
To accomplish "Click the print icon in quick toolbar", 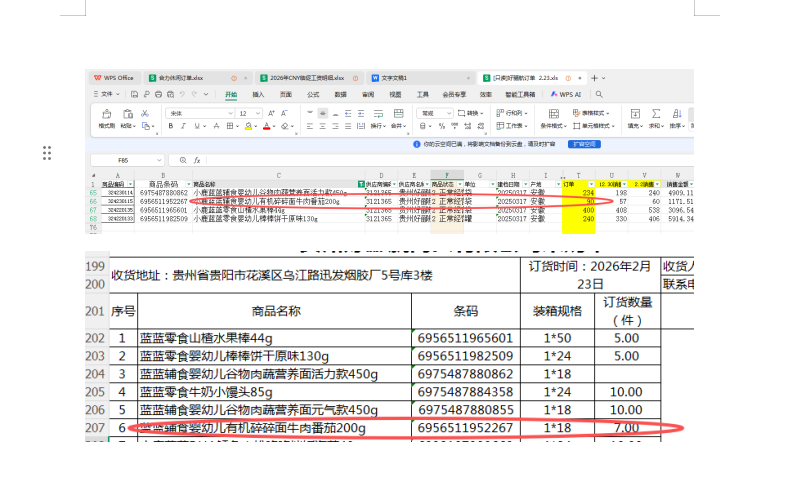I will pyautogui.click(x=160, y=94).
